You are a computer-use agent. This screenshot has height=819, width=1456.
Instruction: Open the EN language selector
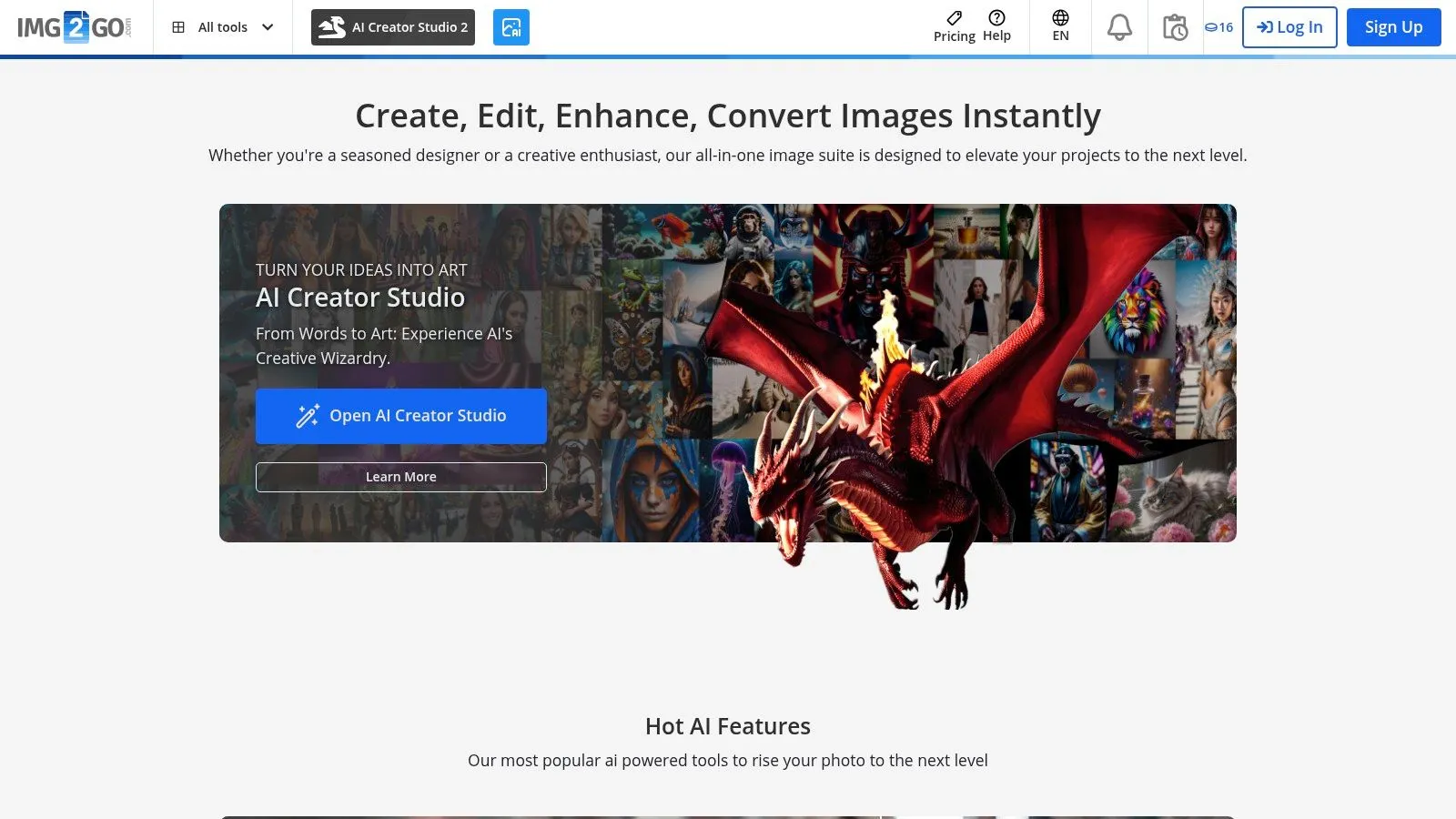1059,26
